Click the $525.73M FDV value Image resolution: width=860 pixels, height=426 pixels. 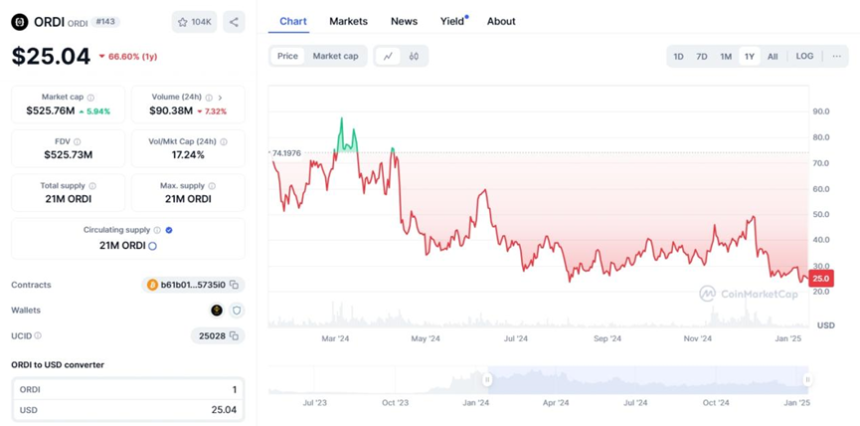pyautogui.click(x=68, y=155)
